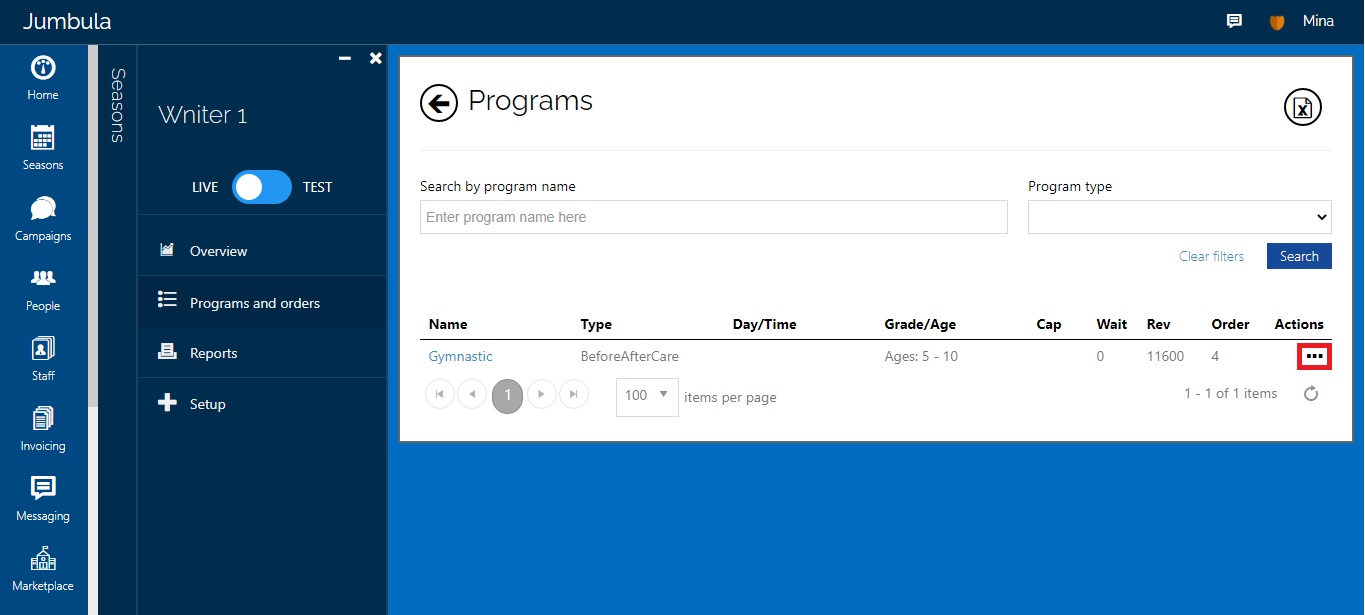Open the actions menu for Gymnastic
Image resolution: width=1365 pixels, height=615 pixels.
[x=1314, y=356]
